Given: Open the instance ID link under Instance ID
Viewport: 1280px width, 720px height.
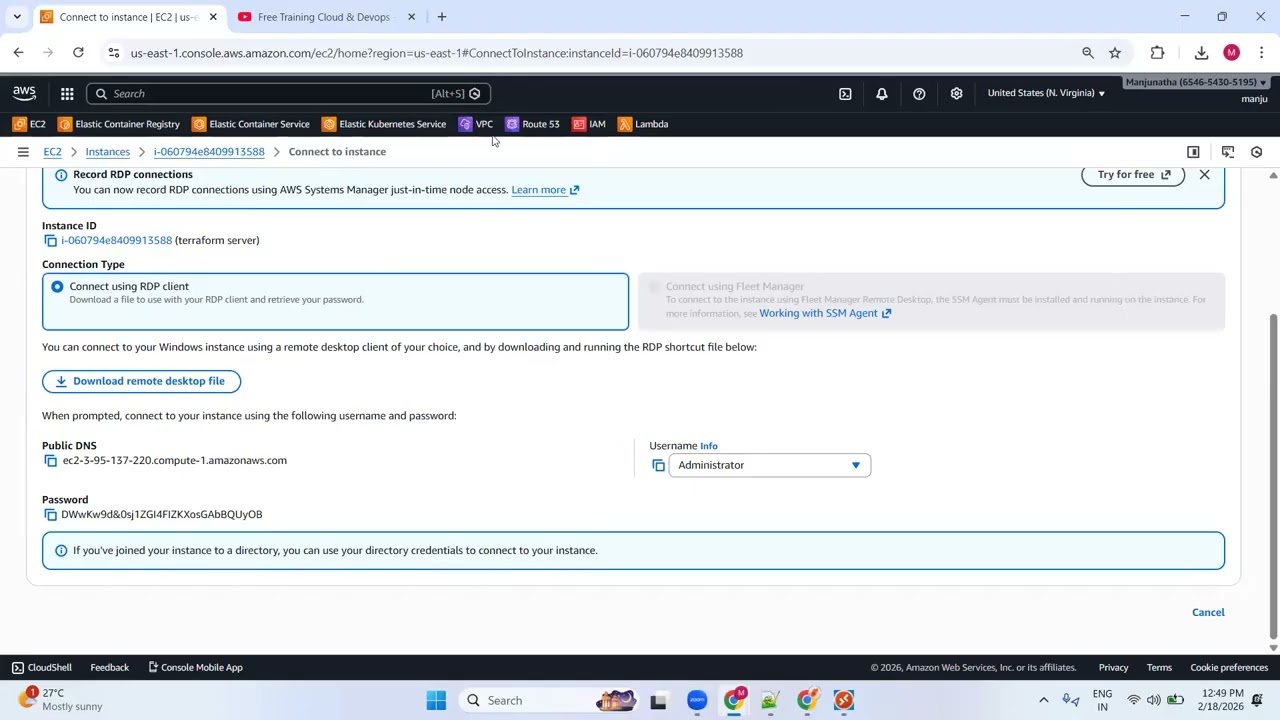Looking at the screenshot, I should 116,241.
